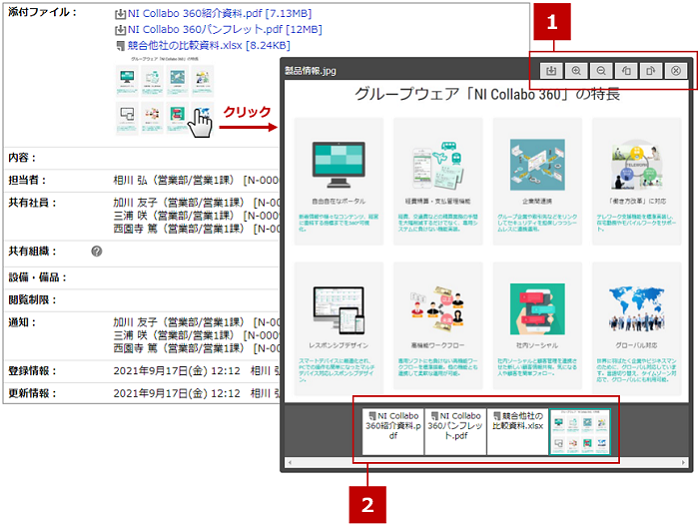Select NI Collabo 360パンフレット.pdf in viewer strip

455,432
